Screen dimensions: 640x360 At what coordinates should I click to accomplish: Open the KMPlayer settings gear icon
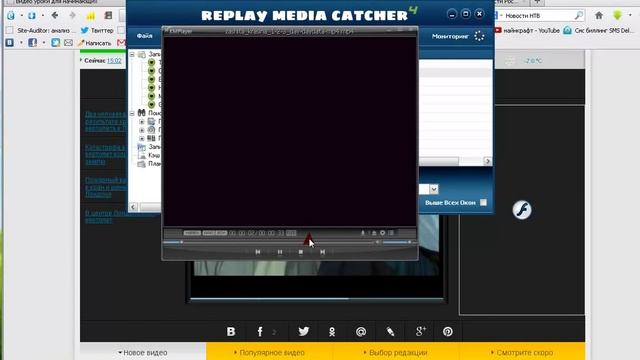click(382, 233)
